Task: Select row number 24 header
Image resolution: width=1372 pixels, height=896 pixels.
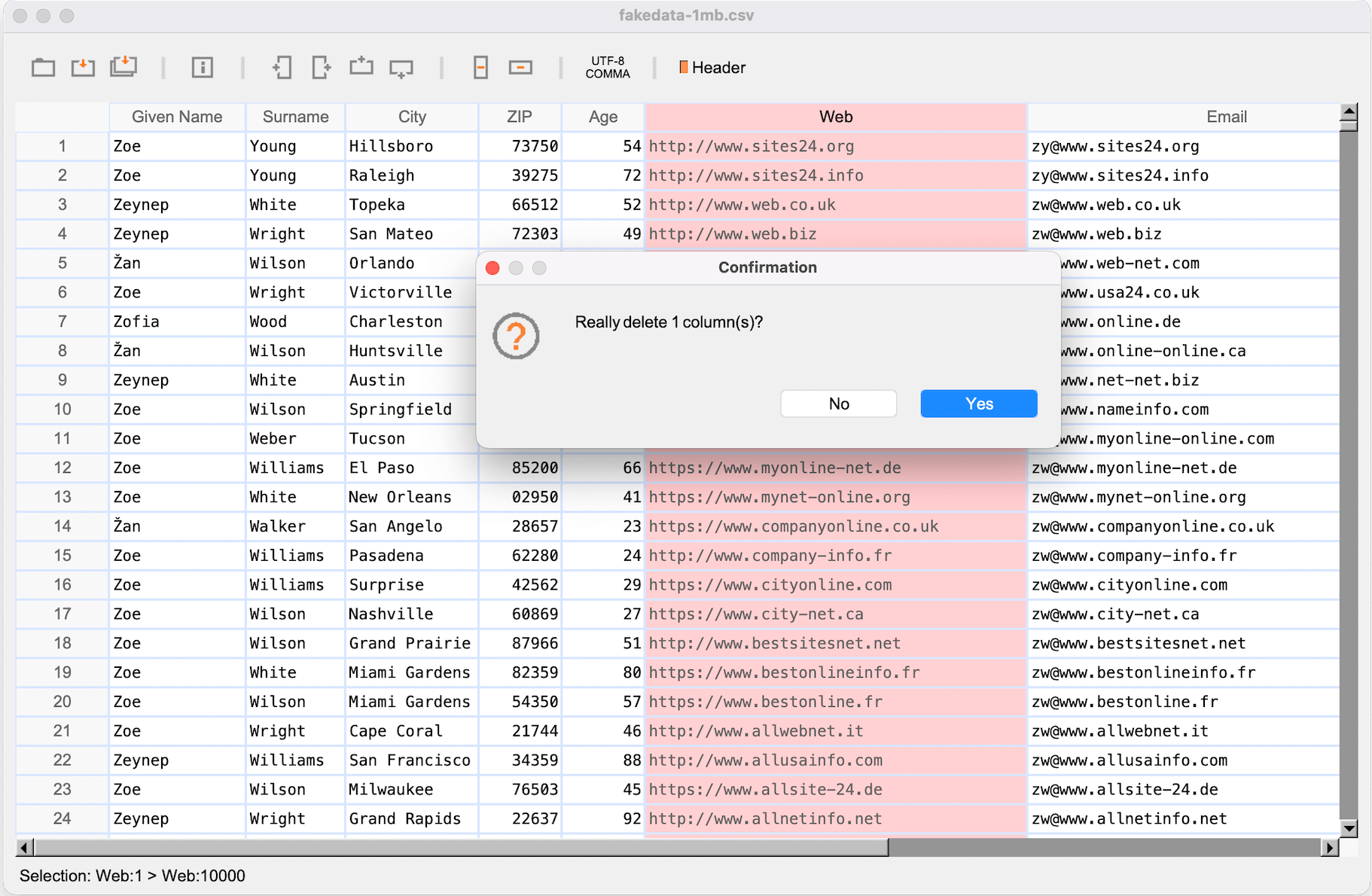Action: coord(63,818)
